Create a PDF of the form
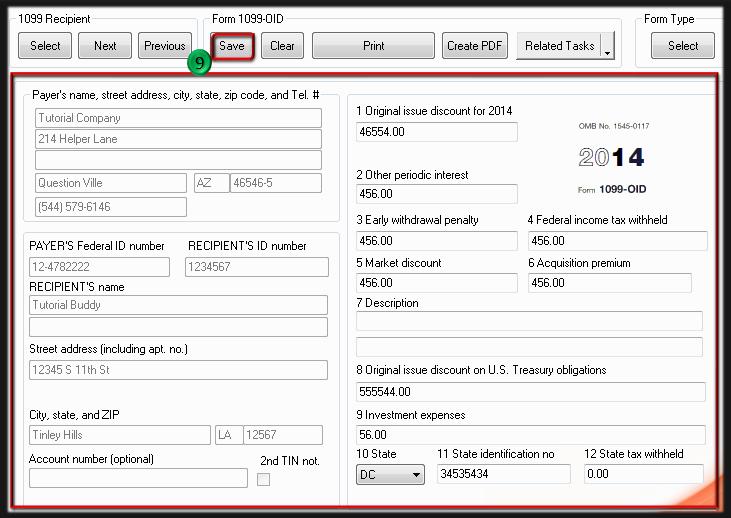This screenshot has height=518, width=731. coord(475,46)
